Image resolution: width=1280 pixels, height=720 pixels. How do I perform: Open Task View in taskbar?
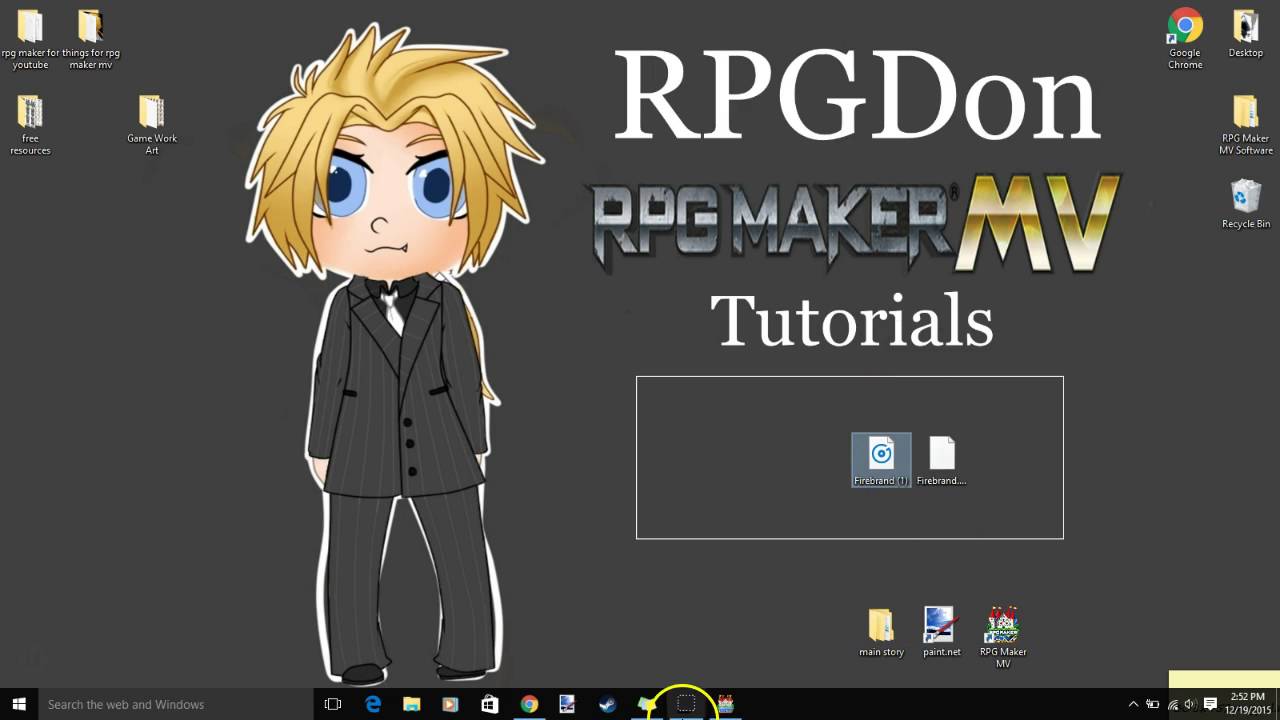pyautogui.click(x=333, y=704)
